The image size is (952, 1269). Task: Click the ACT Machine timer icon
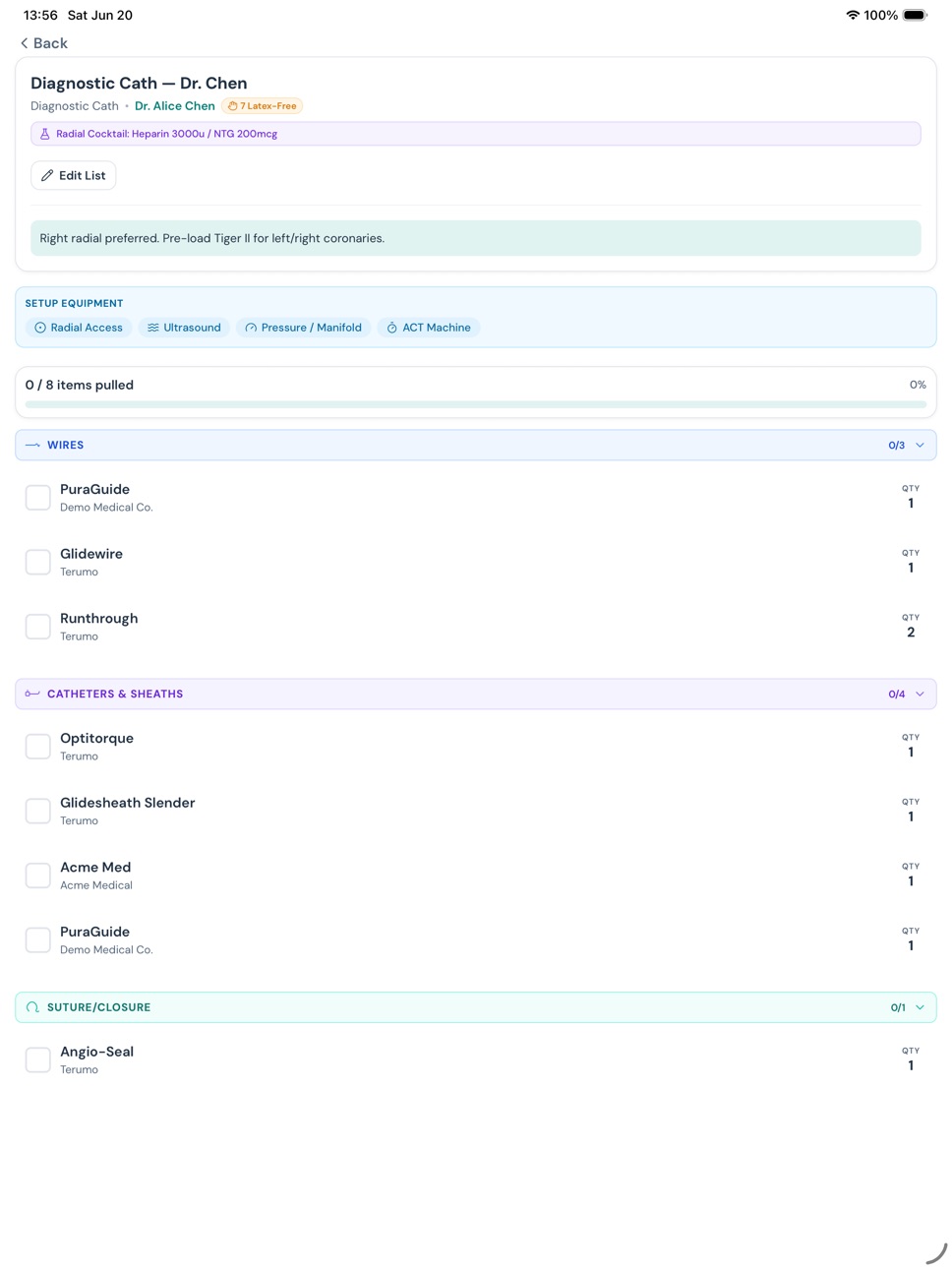click(392, 328)
